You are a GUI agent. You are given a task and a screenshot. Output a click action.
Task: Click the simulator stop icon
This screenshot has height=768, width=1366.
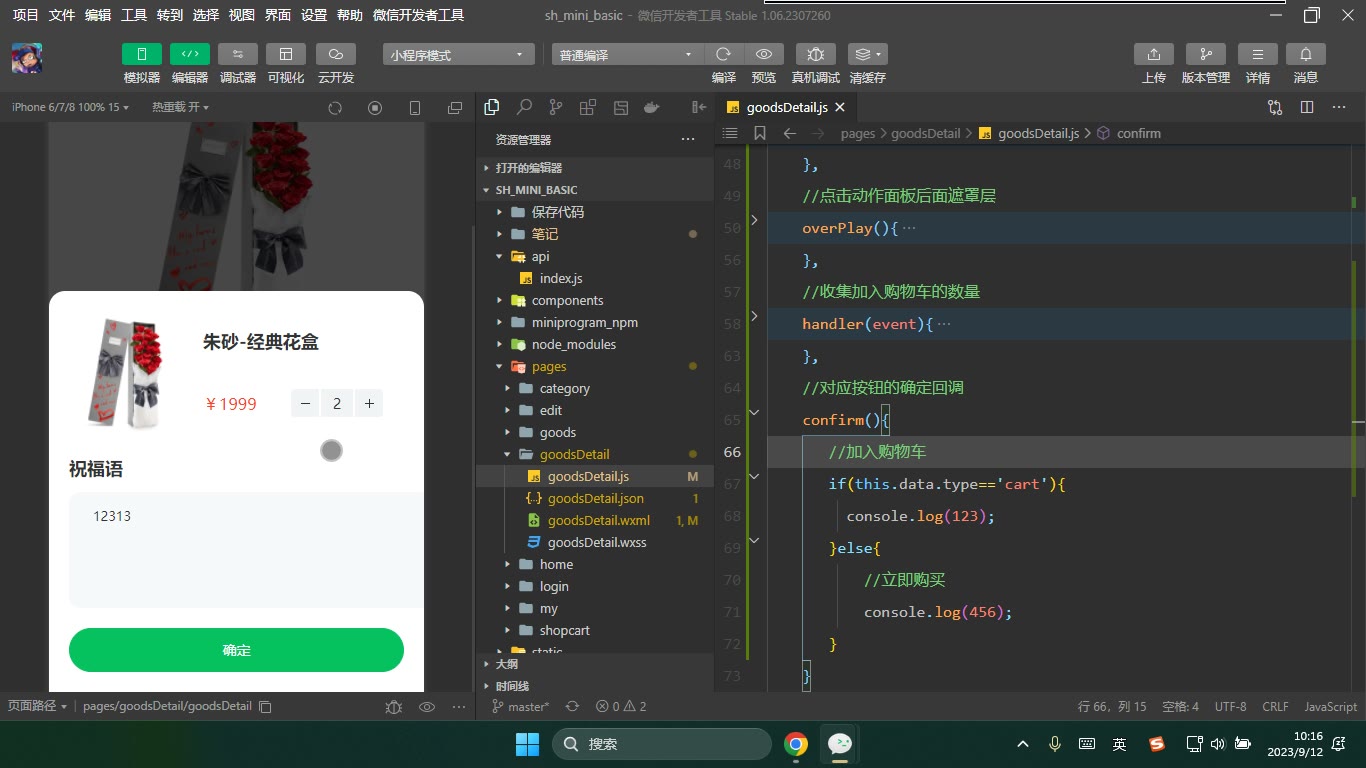(375, 108)
